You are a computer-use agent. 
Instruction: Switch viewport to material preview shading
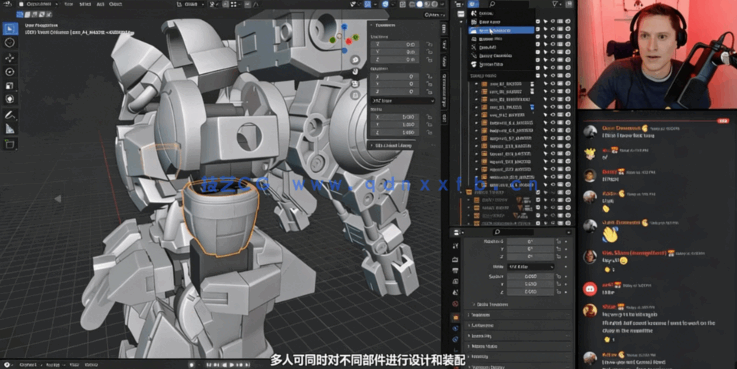pyautogui.click(x=427, y=4)
